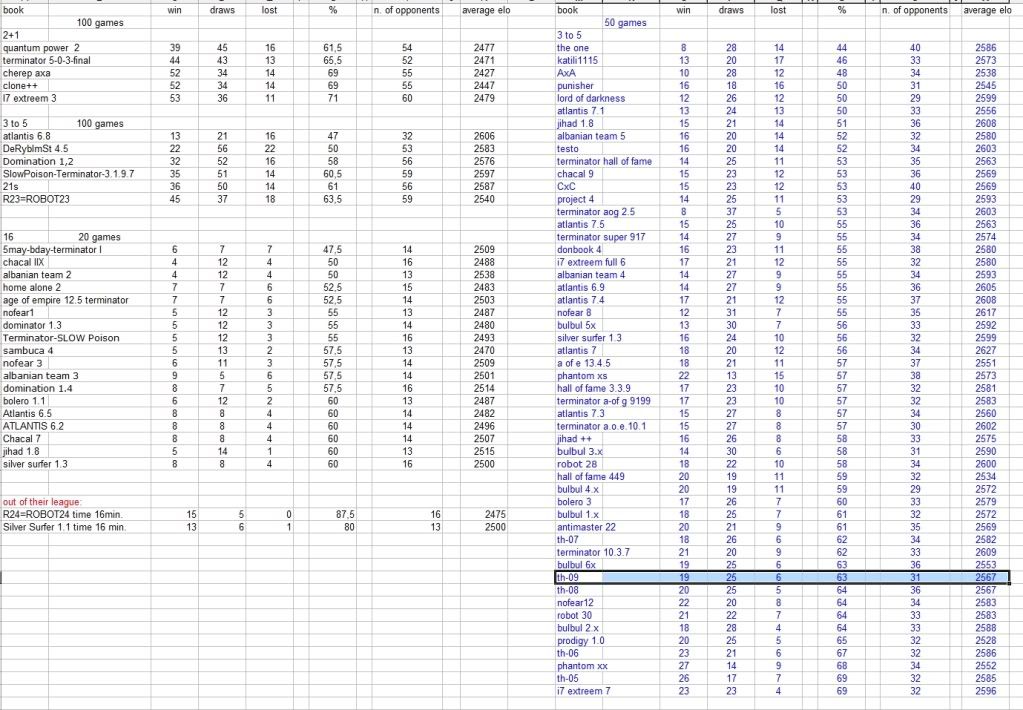Click the highlighted "th-09" cell
Viewport: 1023px width, 710px height.
[568, 578]
